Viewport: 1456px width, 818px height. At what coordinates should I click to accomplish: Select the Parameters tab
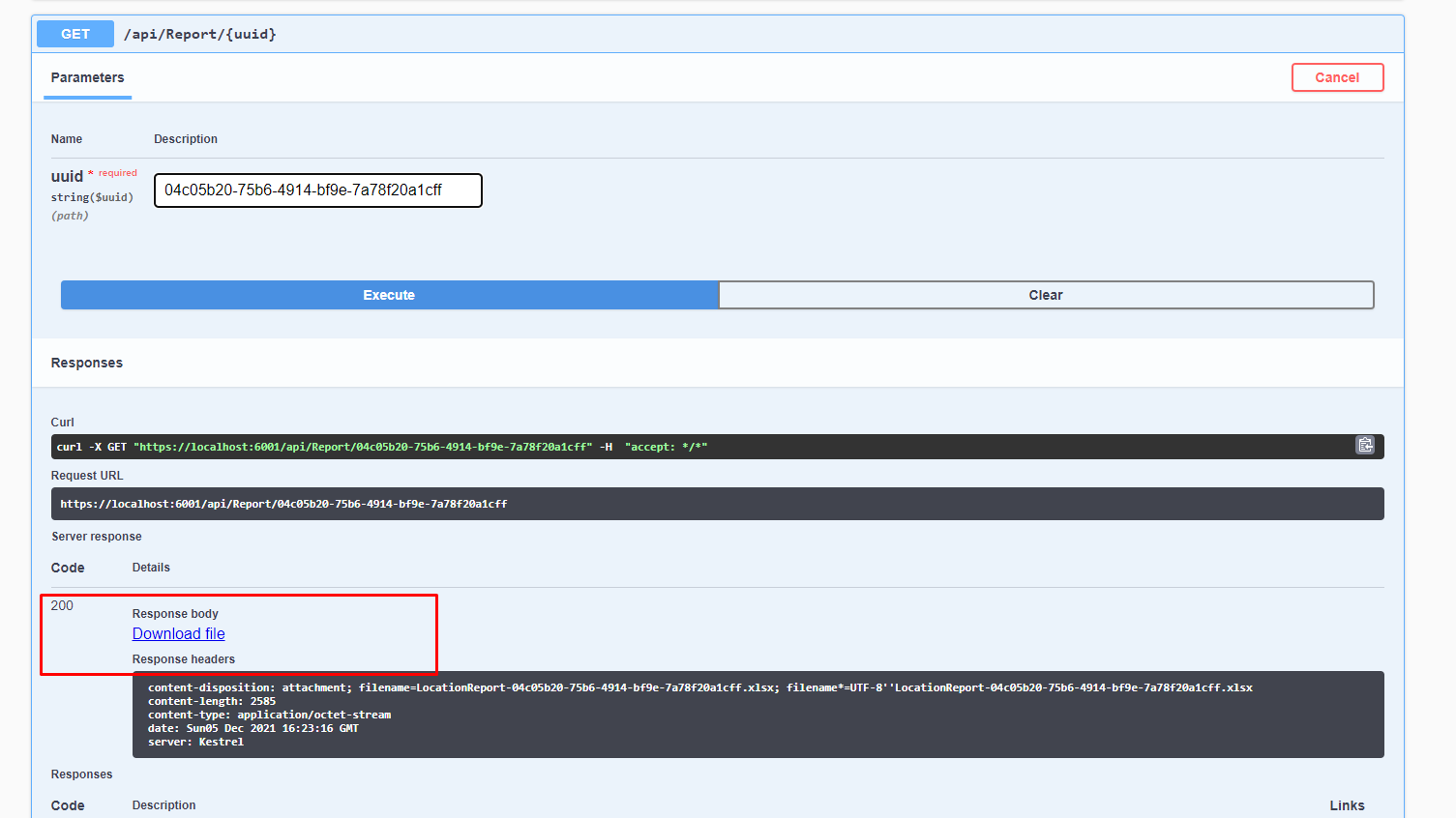[87, 78]
